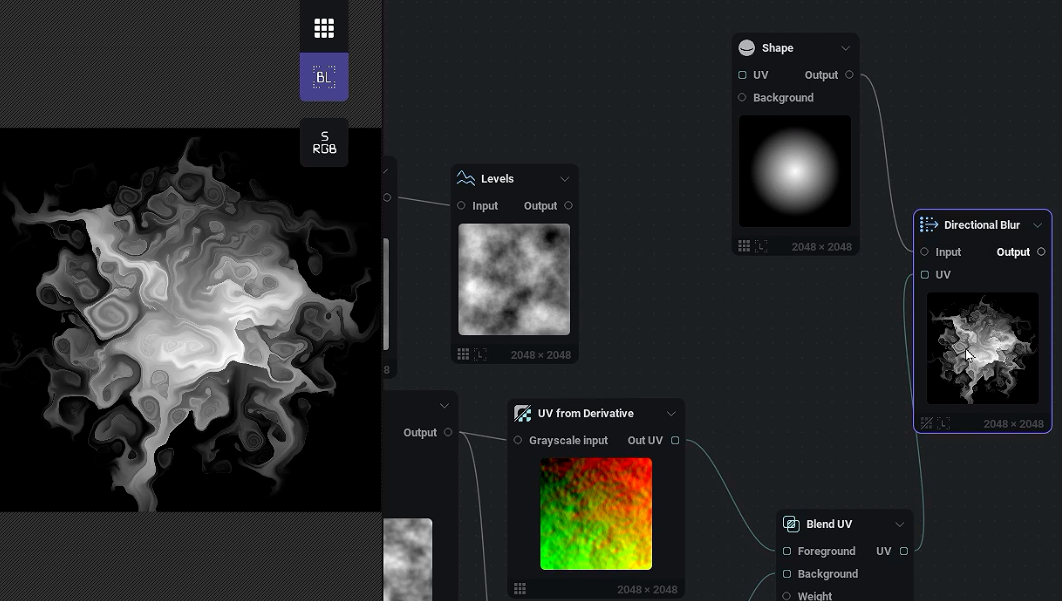Select the UV from Derivative colored preview thumbnail
This screenshot has width=1062, height=601.
click(x=596, y=514)
